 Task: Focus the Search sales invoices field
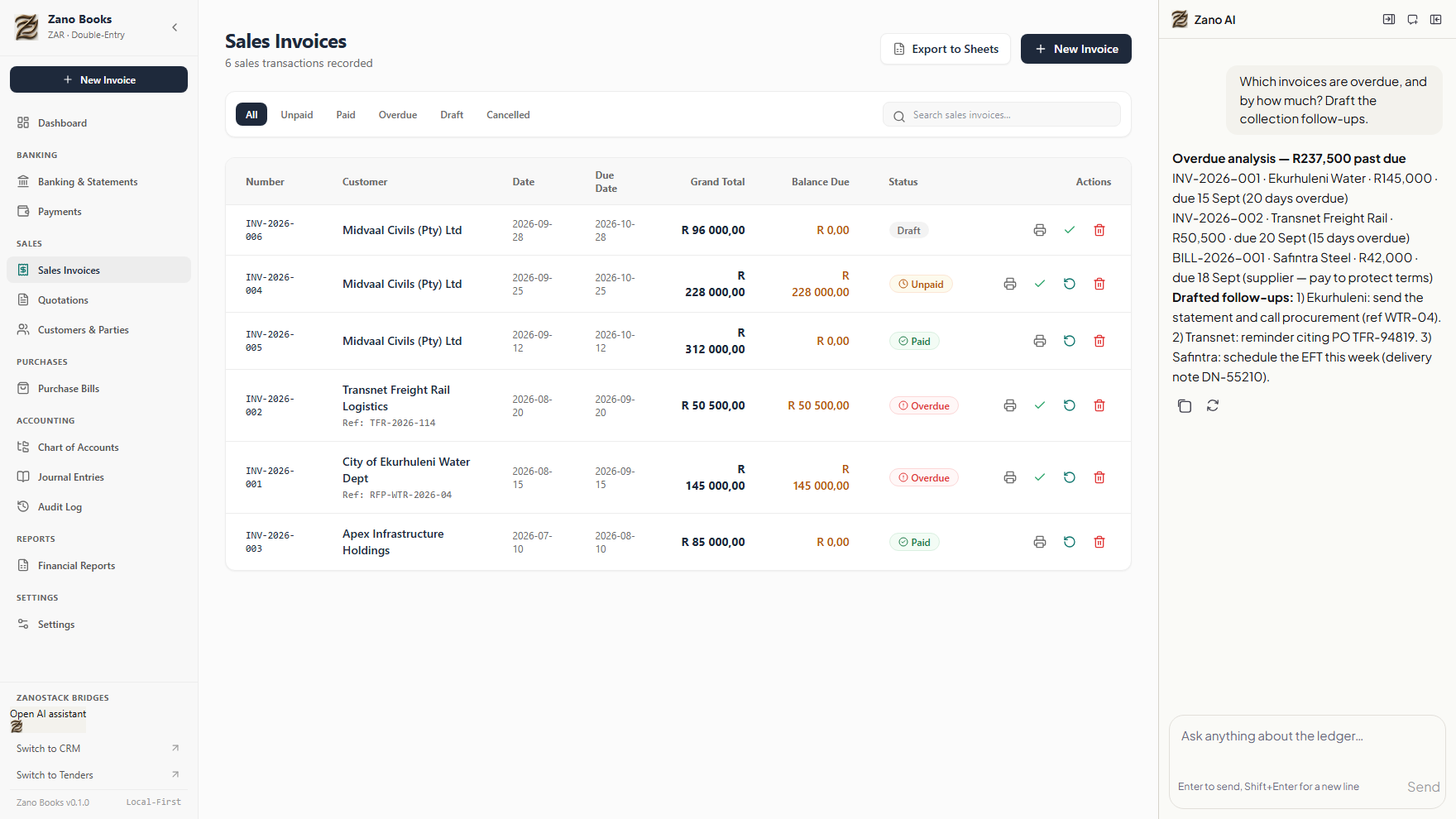click(1002, 115)
